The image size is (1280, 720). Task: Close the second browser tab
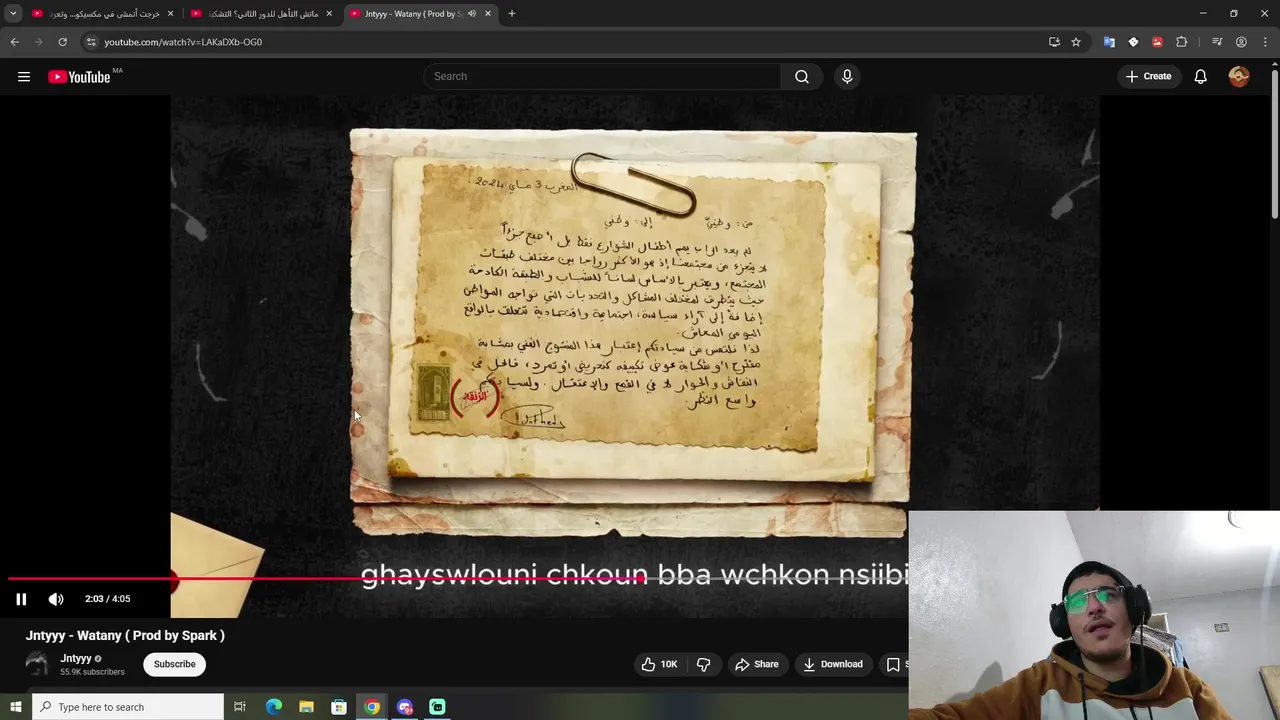pyautogui.click(x=329, y=14)
